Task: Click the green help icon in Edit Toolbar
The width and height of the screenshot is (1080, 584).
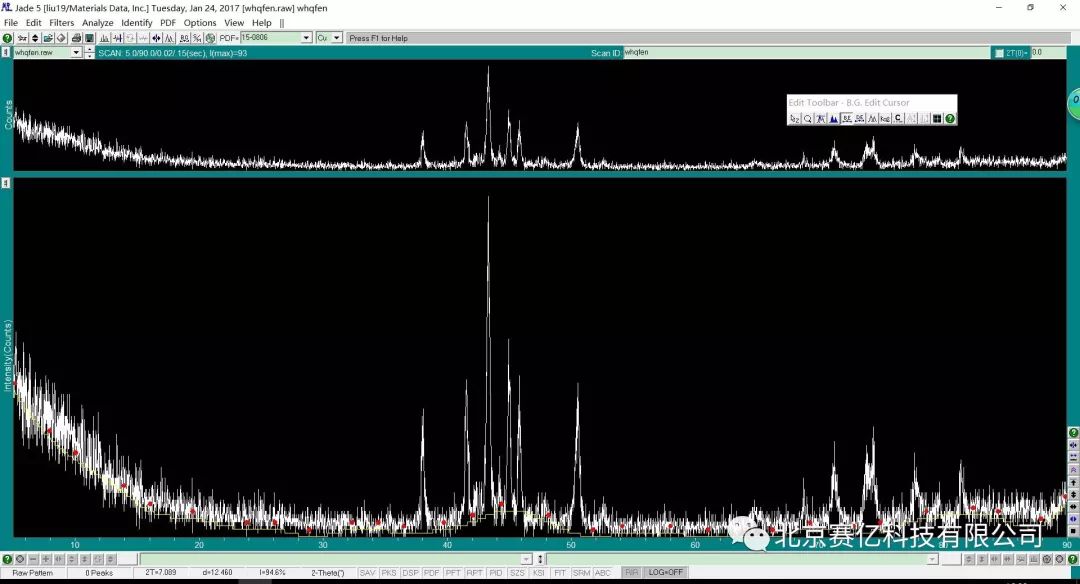Action: point(950,118)
